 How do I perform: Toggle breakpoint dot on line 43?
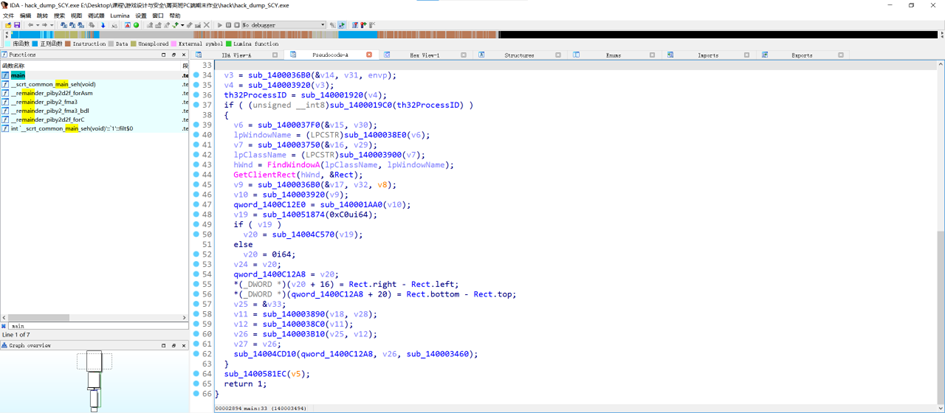coord(196,165)
